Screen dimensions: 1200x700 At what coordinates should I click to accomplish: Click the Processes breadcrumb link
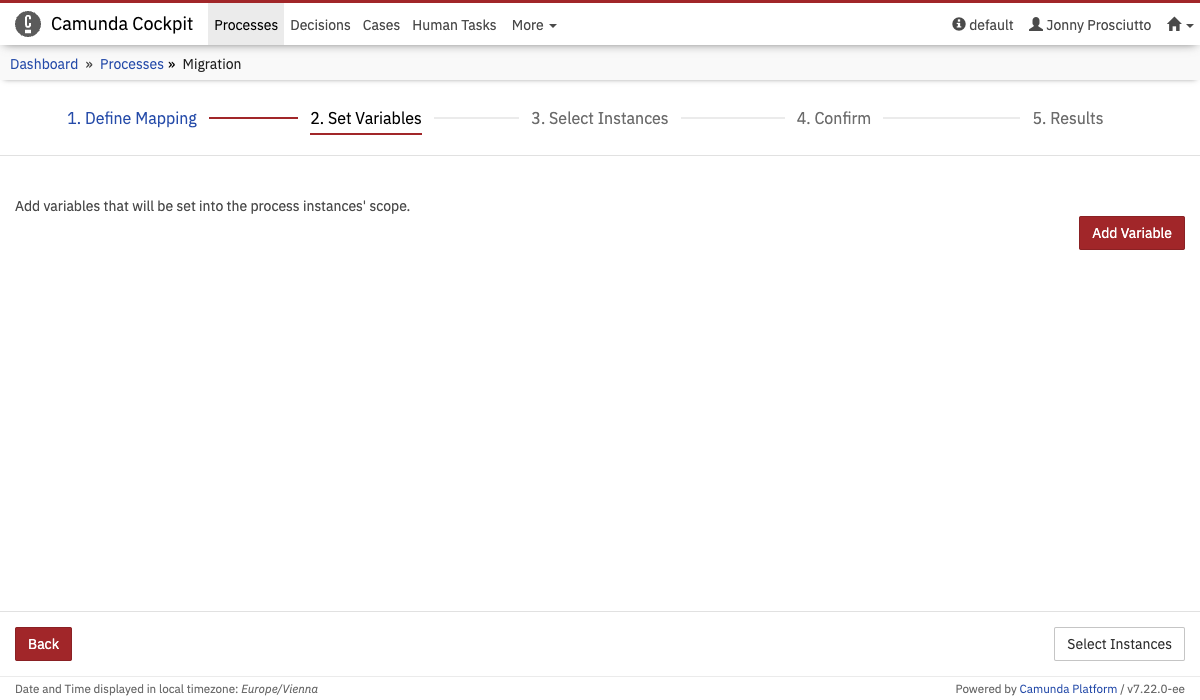coord(131,63)
